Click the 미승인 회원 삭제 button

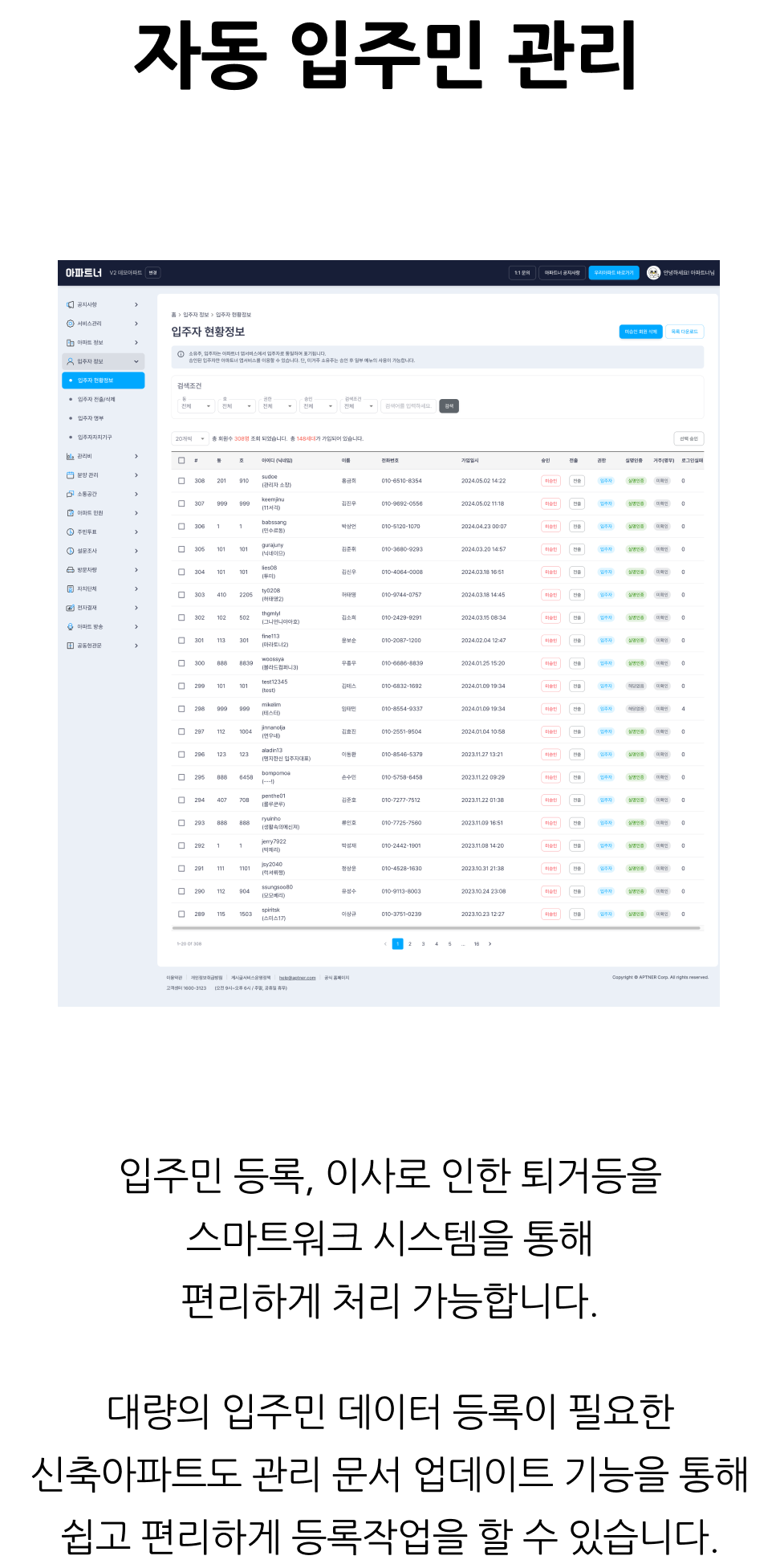640,332
